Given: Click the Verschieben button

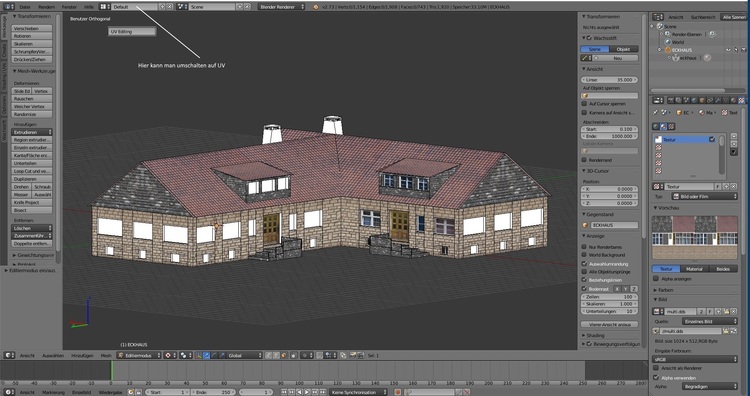Looking at the screenshot, I should [32, 28].
